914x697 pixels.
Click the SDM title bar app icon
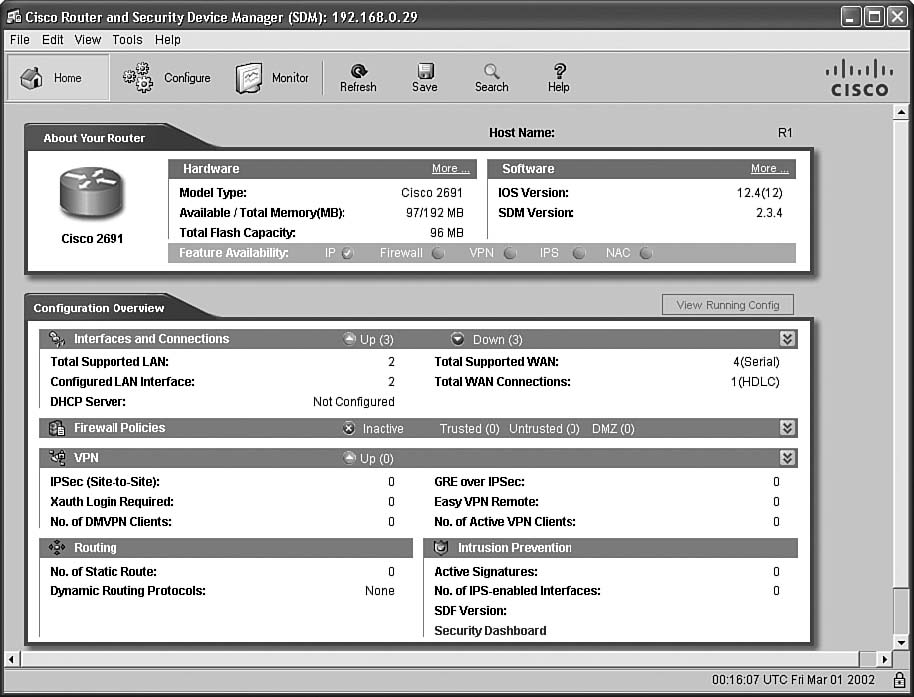[14, 16]
